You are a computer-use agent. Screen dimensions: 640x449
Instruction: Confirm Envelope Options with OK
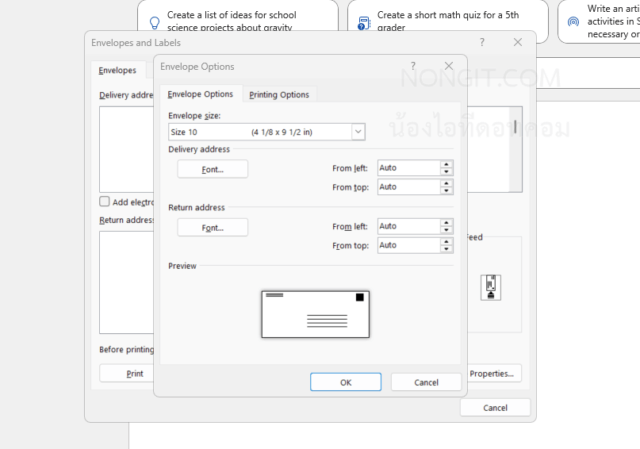(x=346, y=382)
